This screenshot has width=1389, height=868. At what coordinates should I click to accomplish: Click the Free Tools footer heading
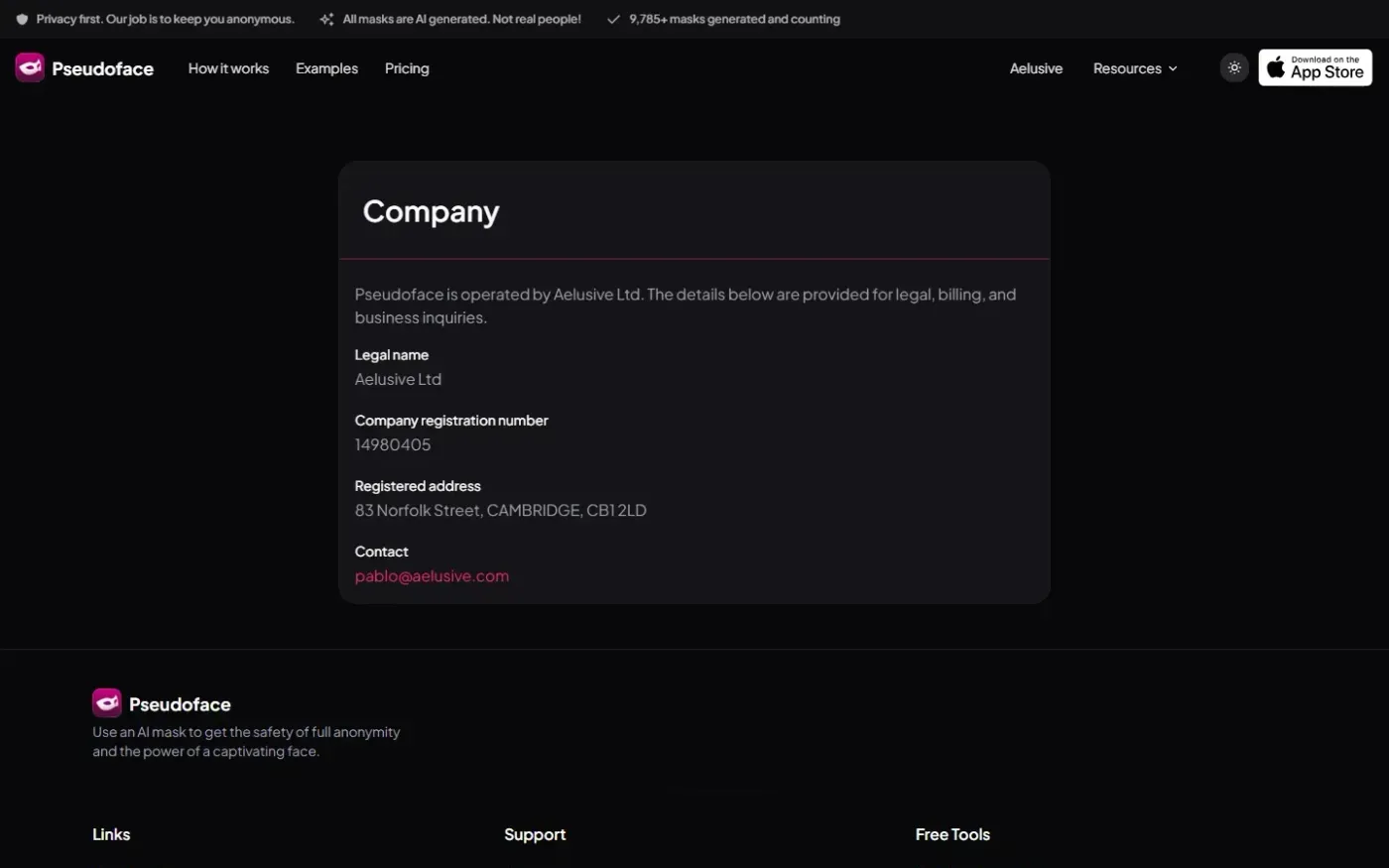tap(952, 834)
